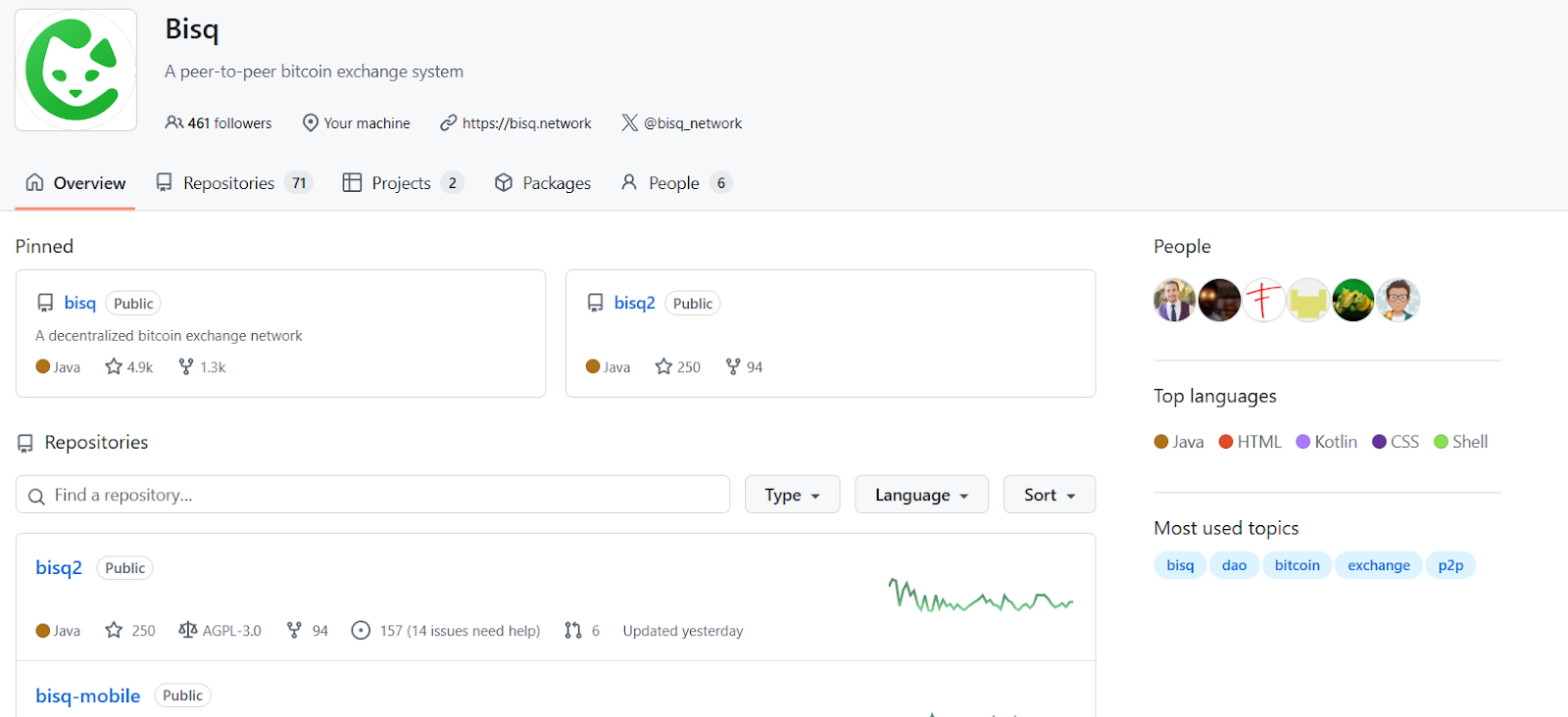Select the exchange topic tag
This screenshot has height=717, width=1568.
(x=1378, y=565)
